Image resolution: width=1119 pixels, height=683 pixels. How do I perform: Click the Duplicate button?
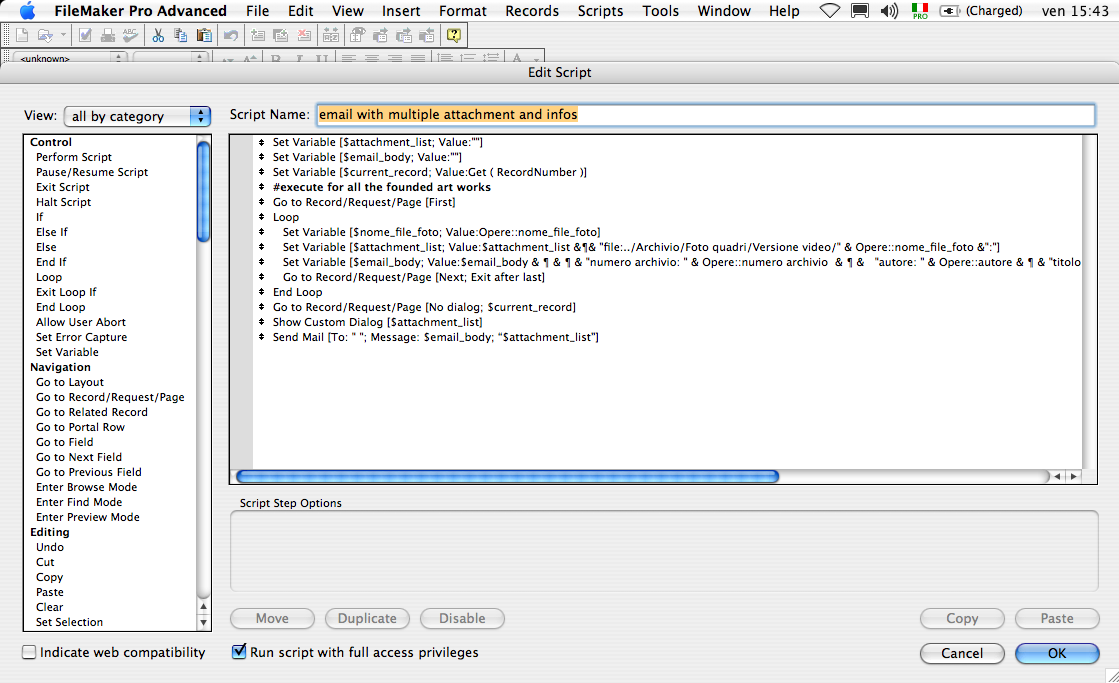368,618
